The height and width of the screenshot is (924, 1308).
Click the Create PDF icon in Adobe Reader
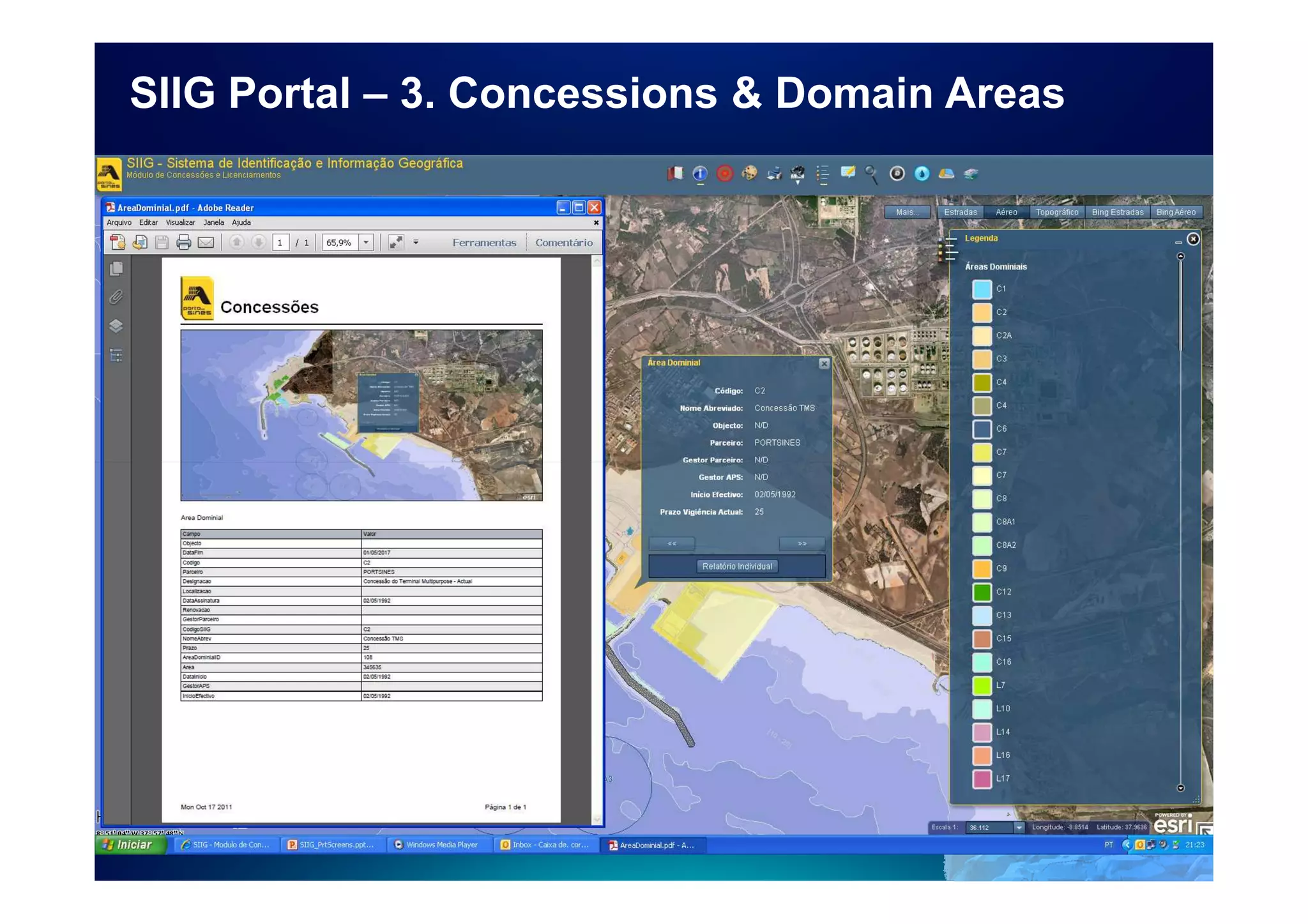118,243
